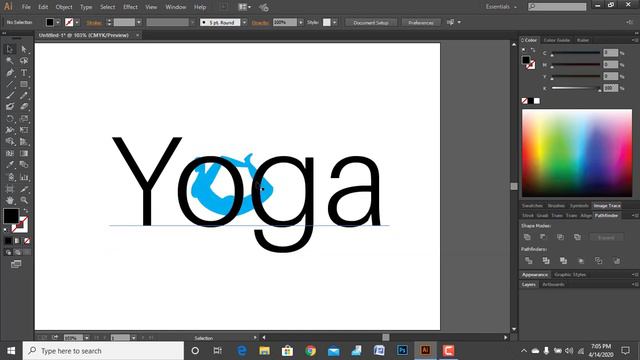The image size is (640, 360).
Task: Open the Style dropdown arrow
Action: click(x=335, y=22)
